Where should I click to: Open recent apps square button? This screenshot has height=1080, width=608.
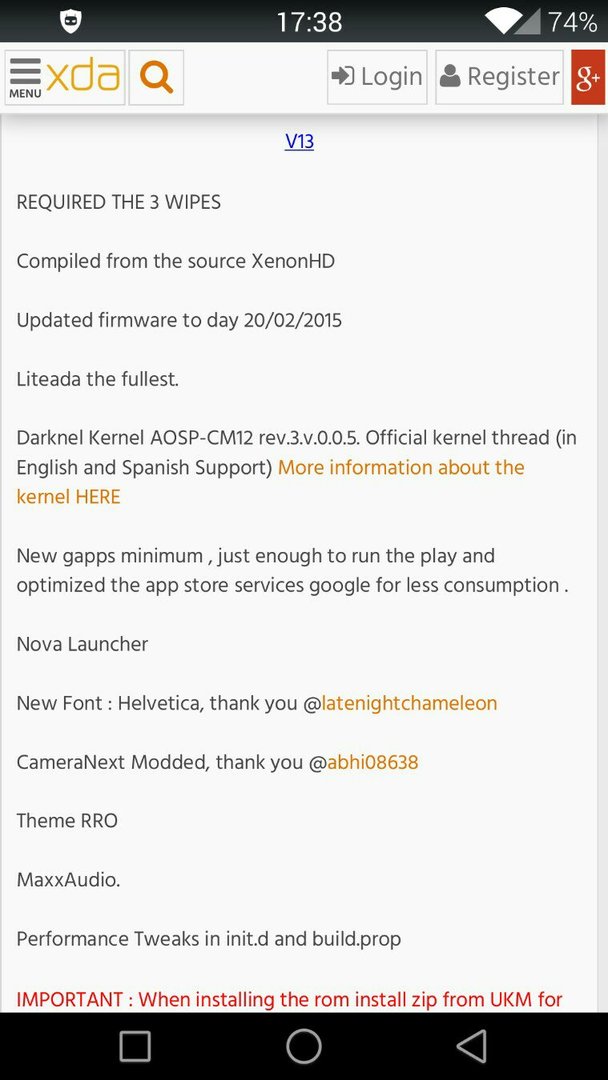point(135,1046)
